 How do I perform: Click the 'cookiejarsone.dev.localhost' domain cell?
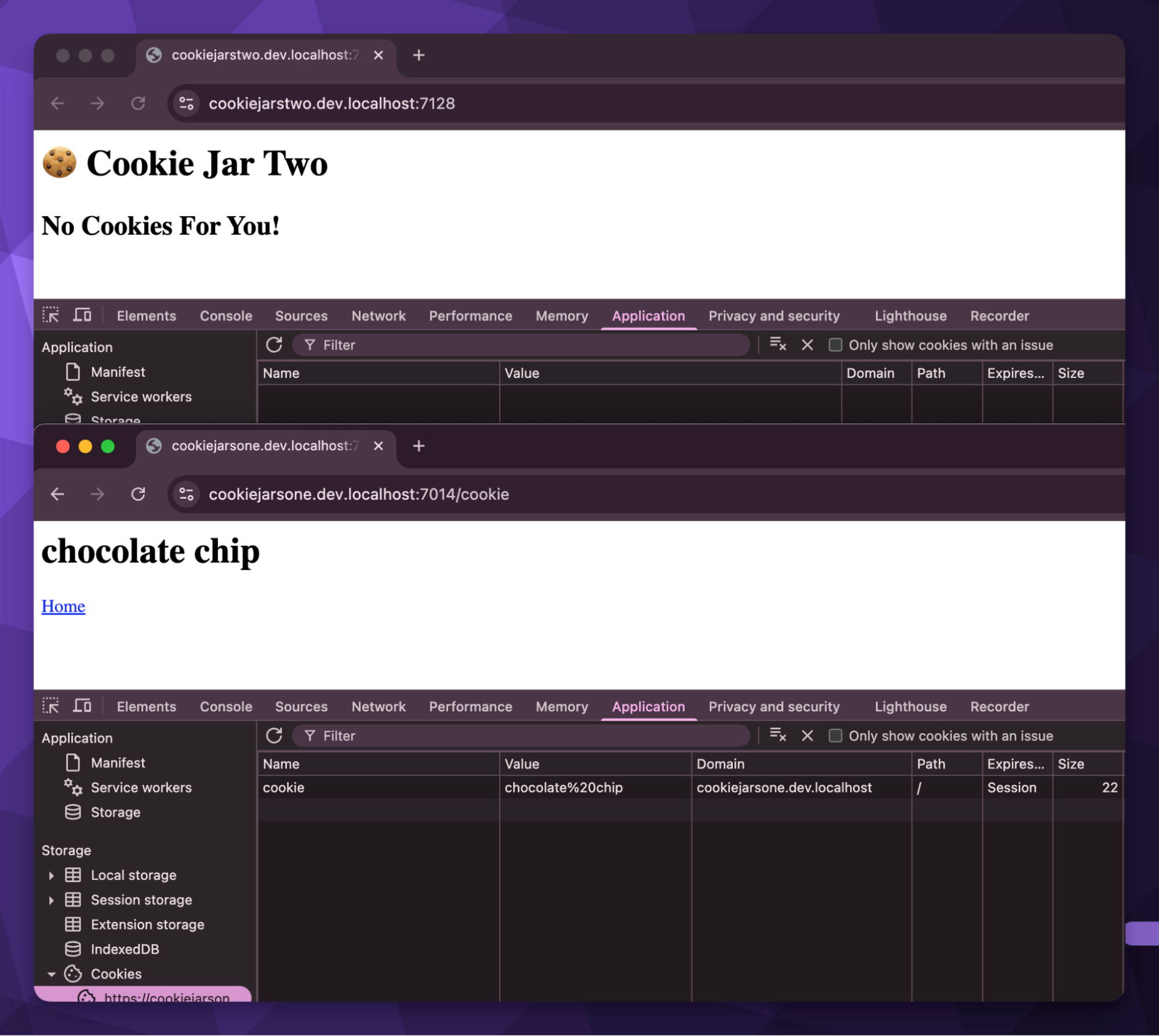(801, 787)
